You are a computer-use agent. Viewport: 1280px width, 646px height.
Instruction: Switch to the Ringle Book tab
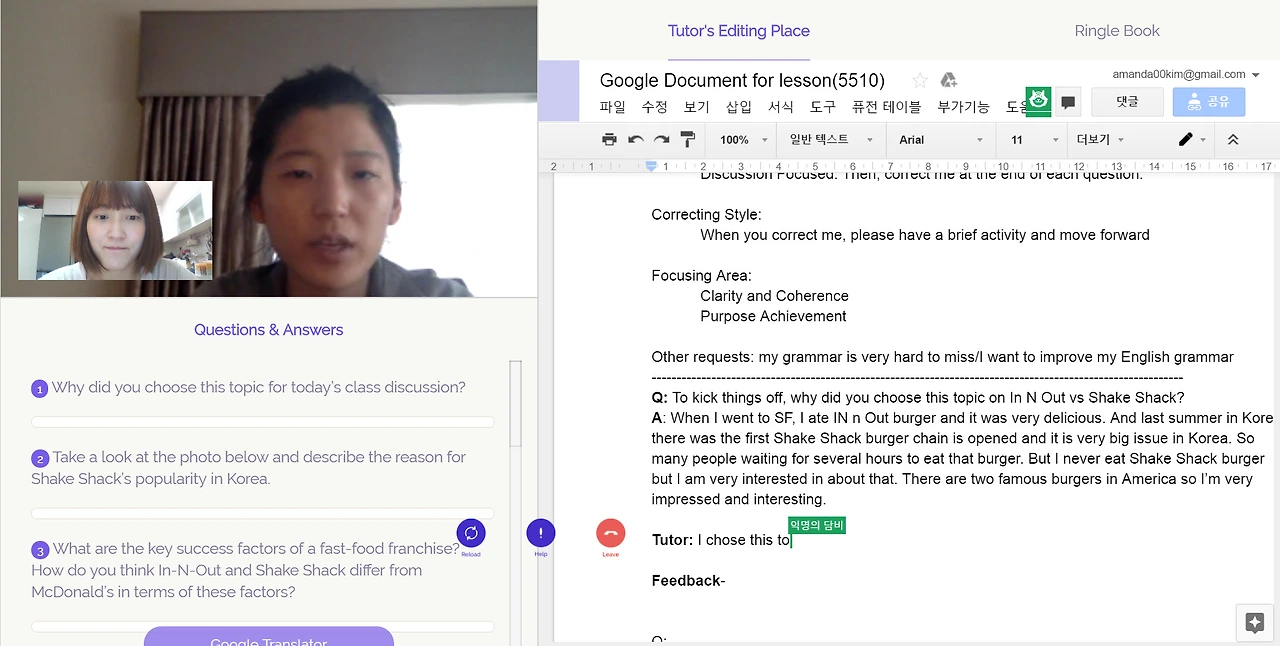pos(1117,31)
